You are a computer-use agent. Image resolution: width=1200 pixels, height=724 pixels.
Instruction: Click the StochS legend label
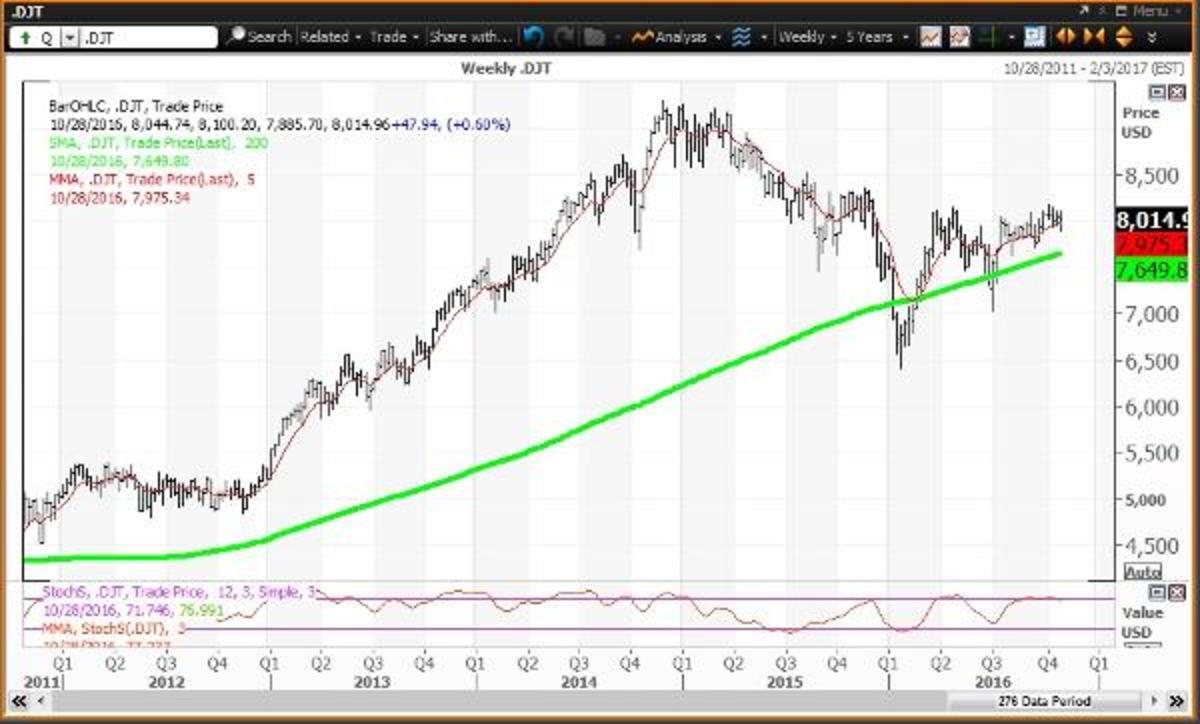[x=178, y=593]
